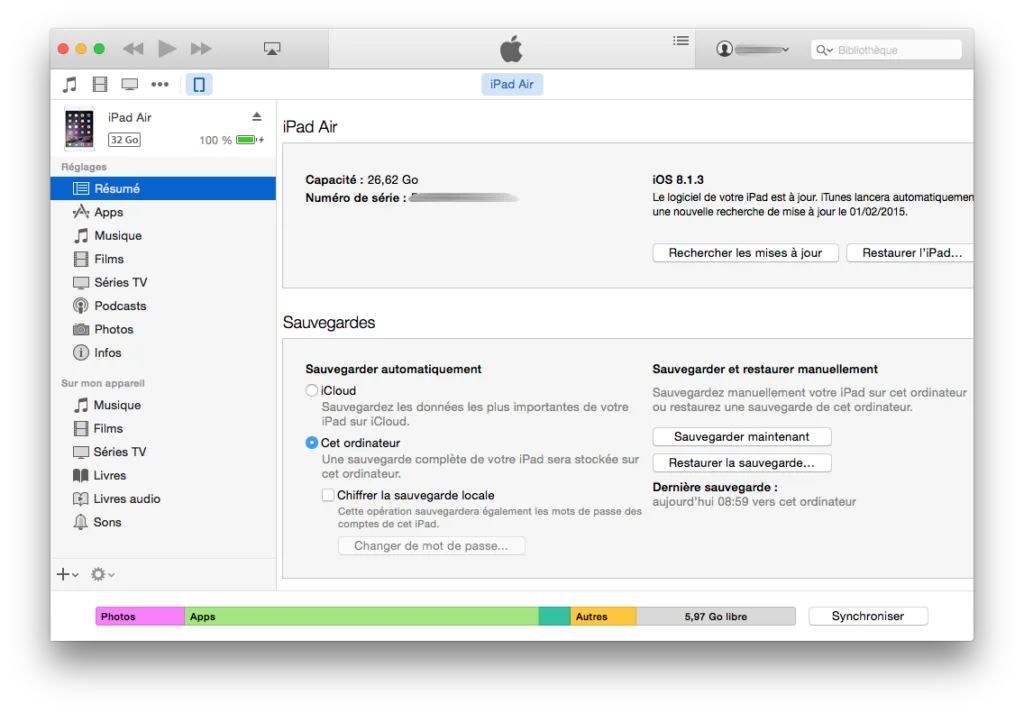Select the Musique media icon in the toolbar
This screenshot has width=1024, height=713.
(x=69, y=84)
